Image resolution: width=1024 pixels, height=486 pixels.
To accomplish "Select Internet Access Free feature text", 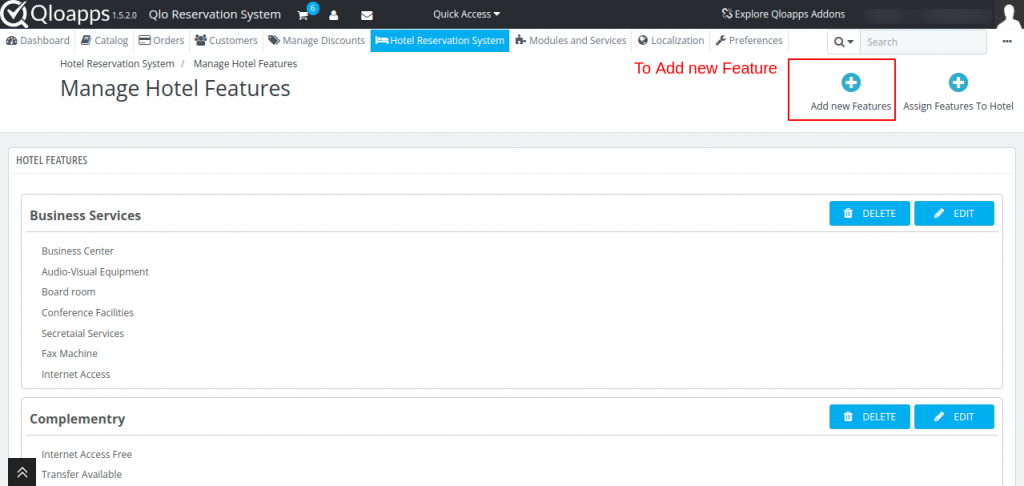I will pos(87,454).
